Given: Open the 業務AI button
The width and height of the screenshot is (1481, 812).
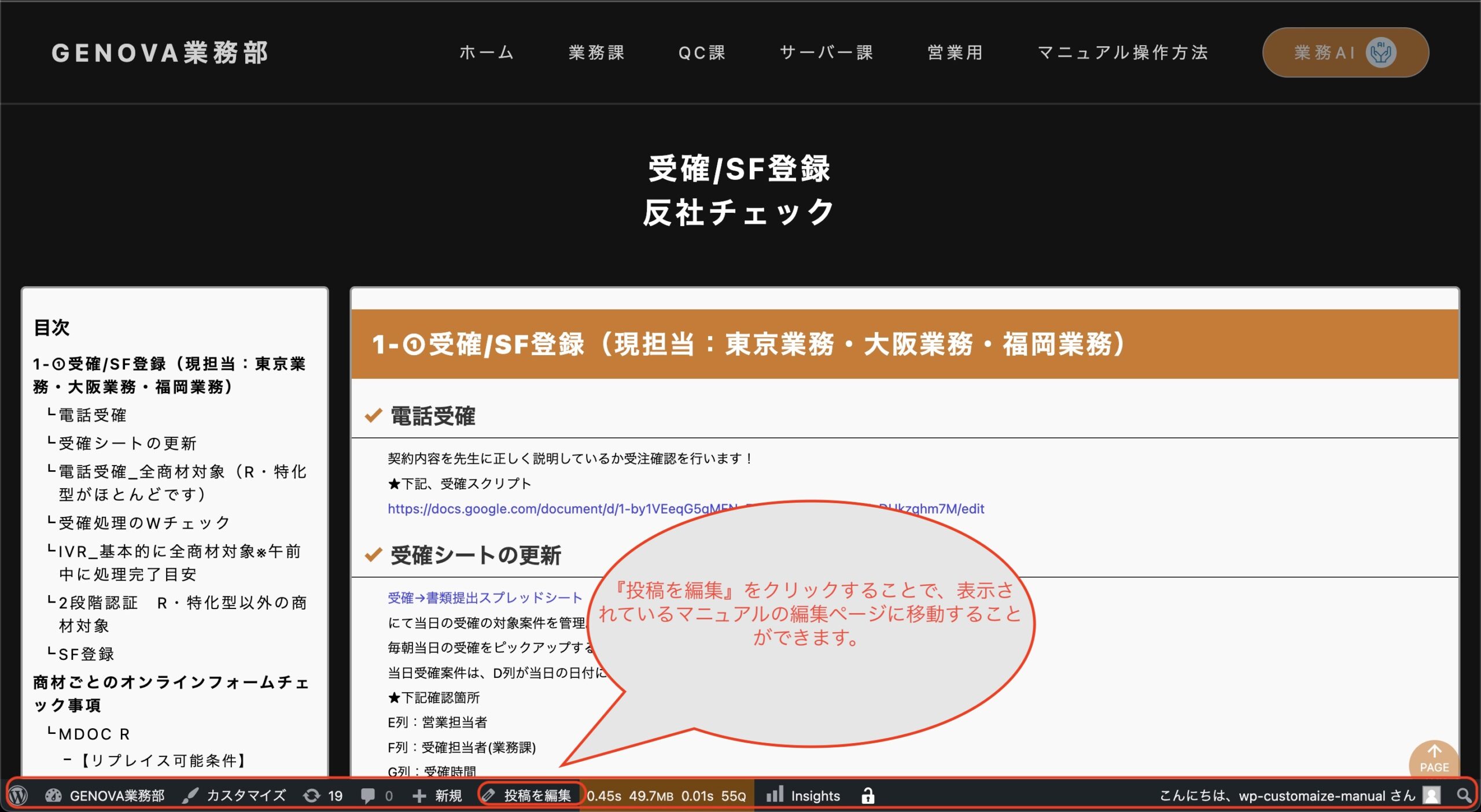Looking at the screenshot, I should tap(1344, 53).
